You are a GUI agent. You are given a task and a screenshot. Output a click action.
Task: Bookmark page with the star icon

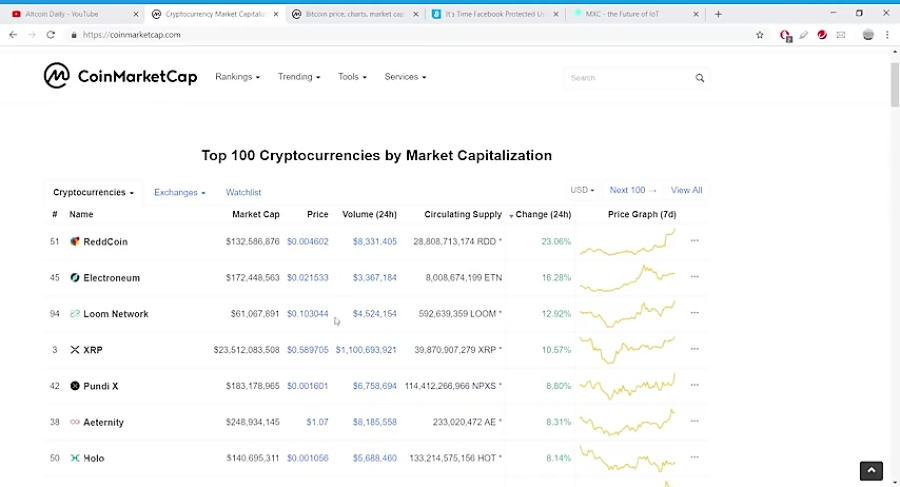coord(759,34)
